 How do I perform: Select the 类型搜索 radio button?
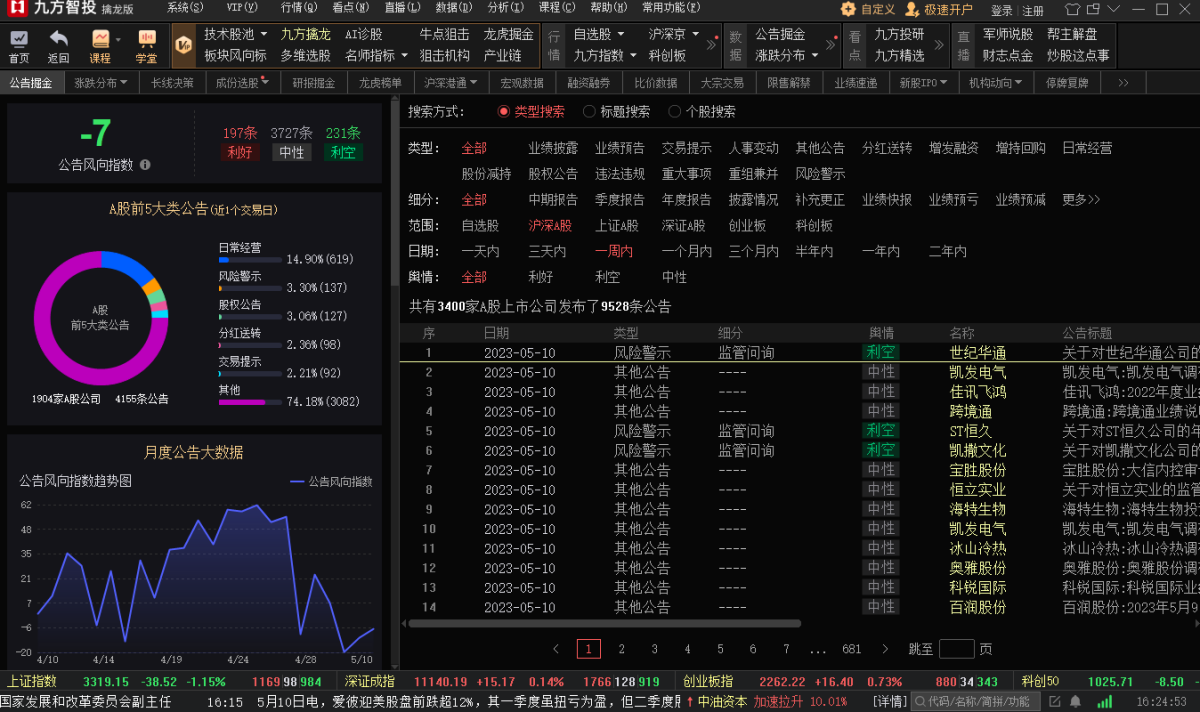click(503, 112)
